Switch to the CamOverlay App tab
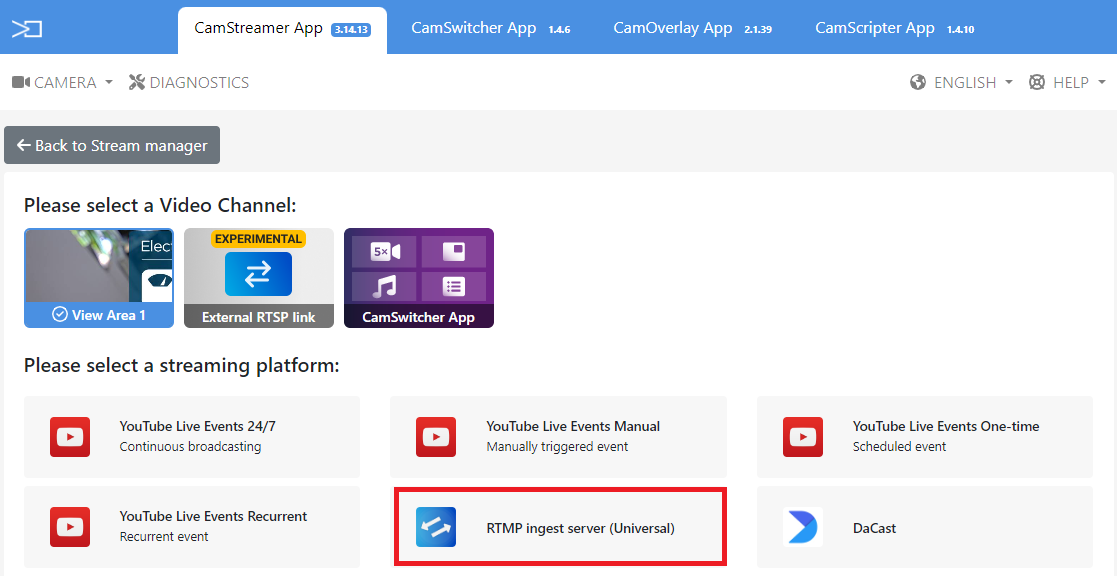This screenshot has height=576, width=1117. coord(671,28)
